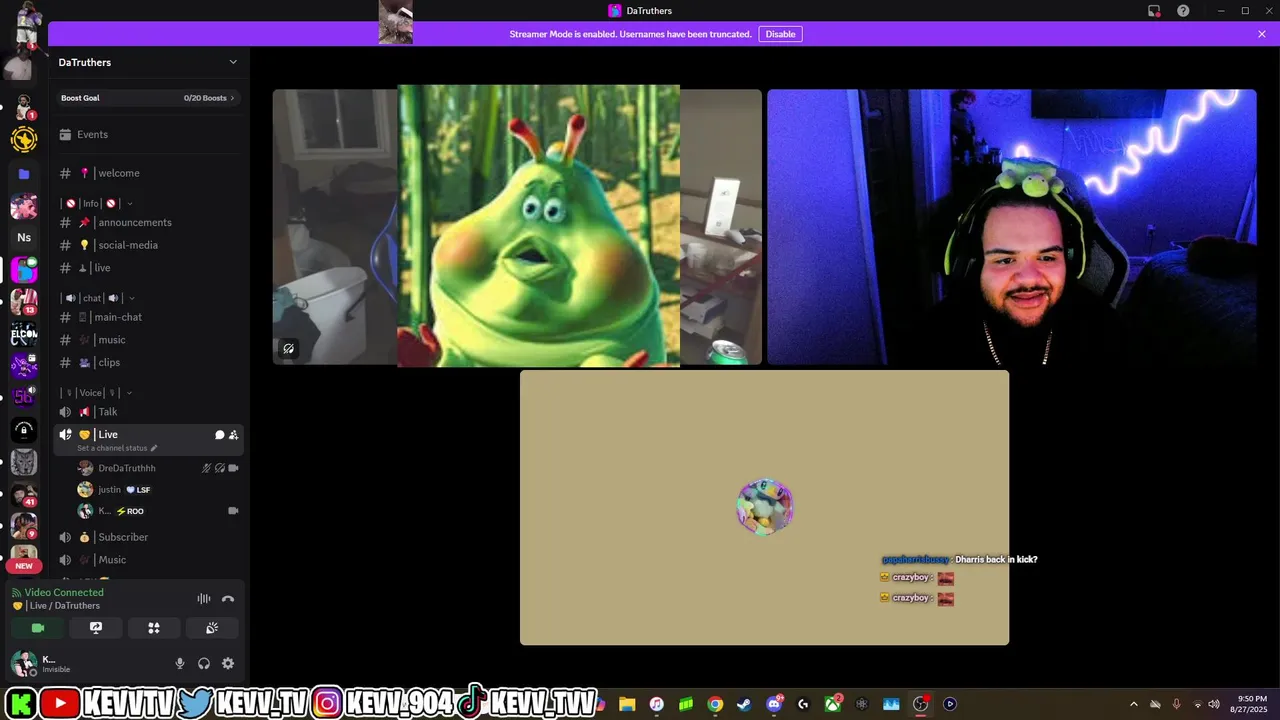1280x720 pixels.
Task: Dismiss the Streamer Mode banner
Action: (1262, 34)
